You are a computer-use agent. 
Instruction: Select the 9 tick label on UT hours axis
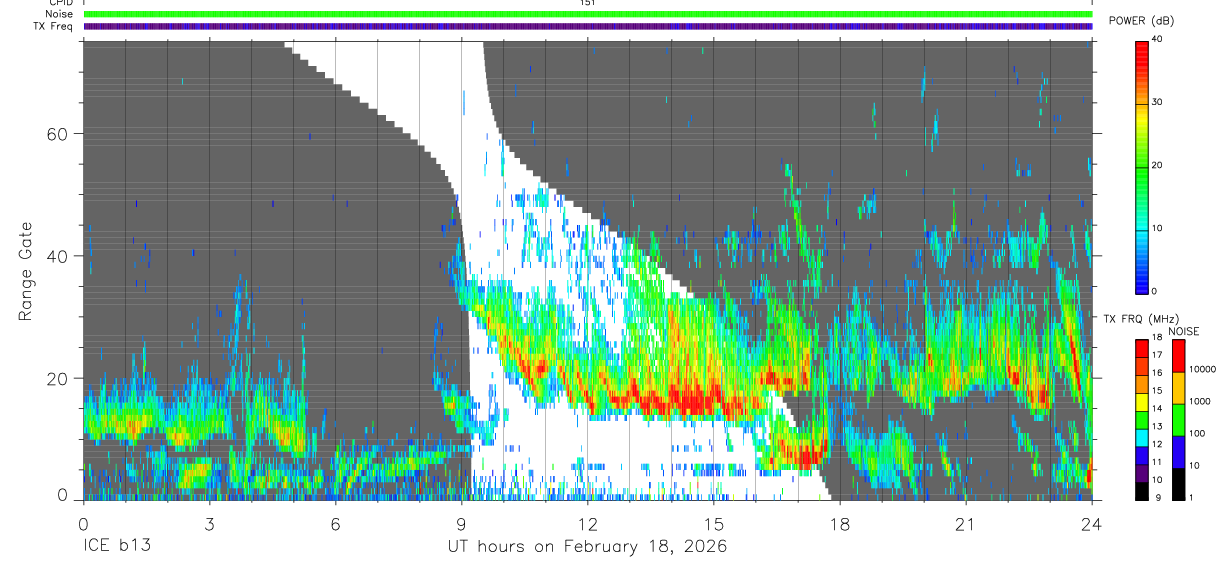click(461, 524)
